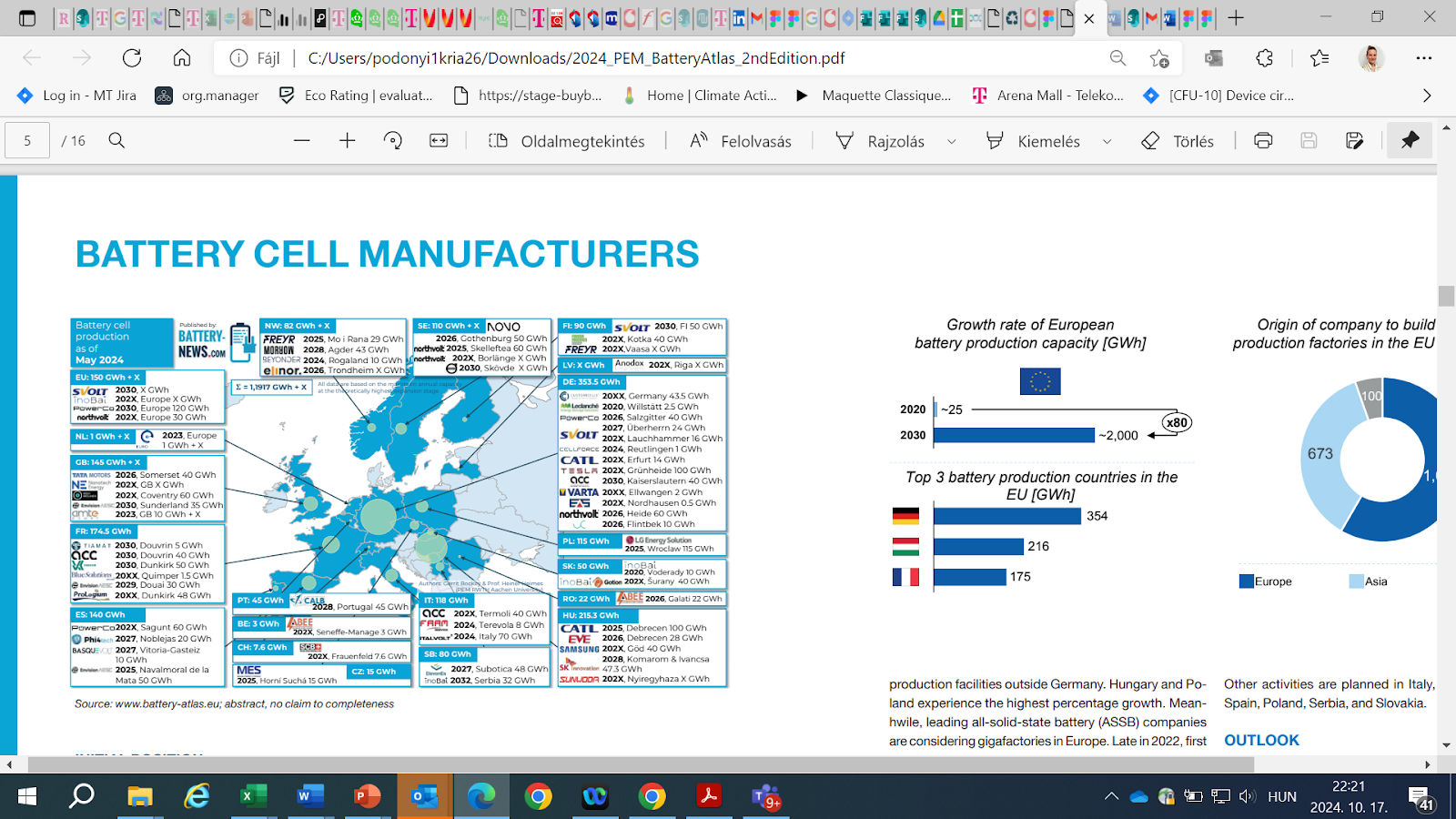Rotate the PDF page
Screen dimensions: 1456x819
393,140
